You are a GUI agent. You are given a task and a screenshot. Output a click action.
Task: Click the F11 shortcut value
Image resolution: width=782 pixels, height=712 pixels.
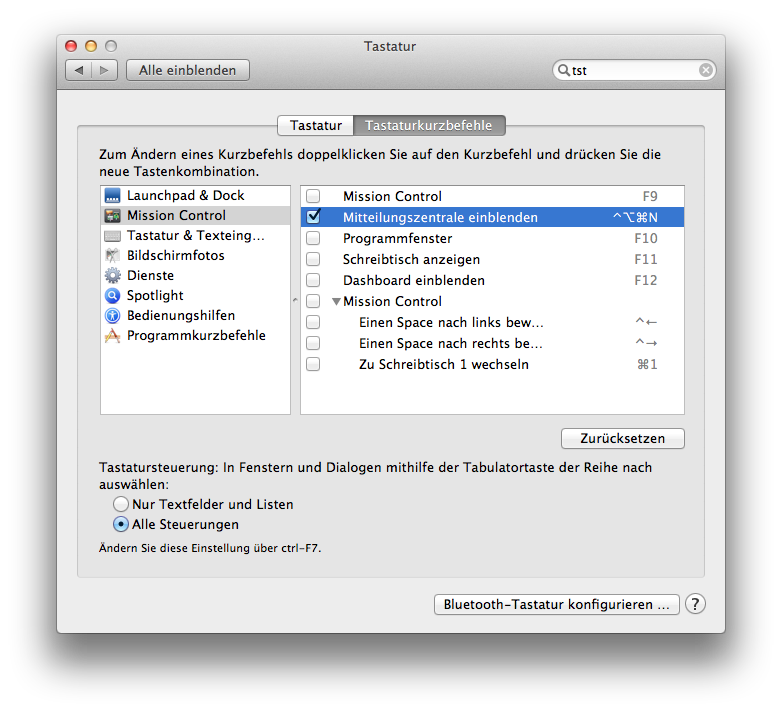(646, 259)
